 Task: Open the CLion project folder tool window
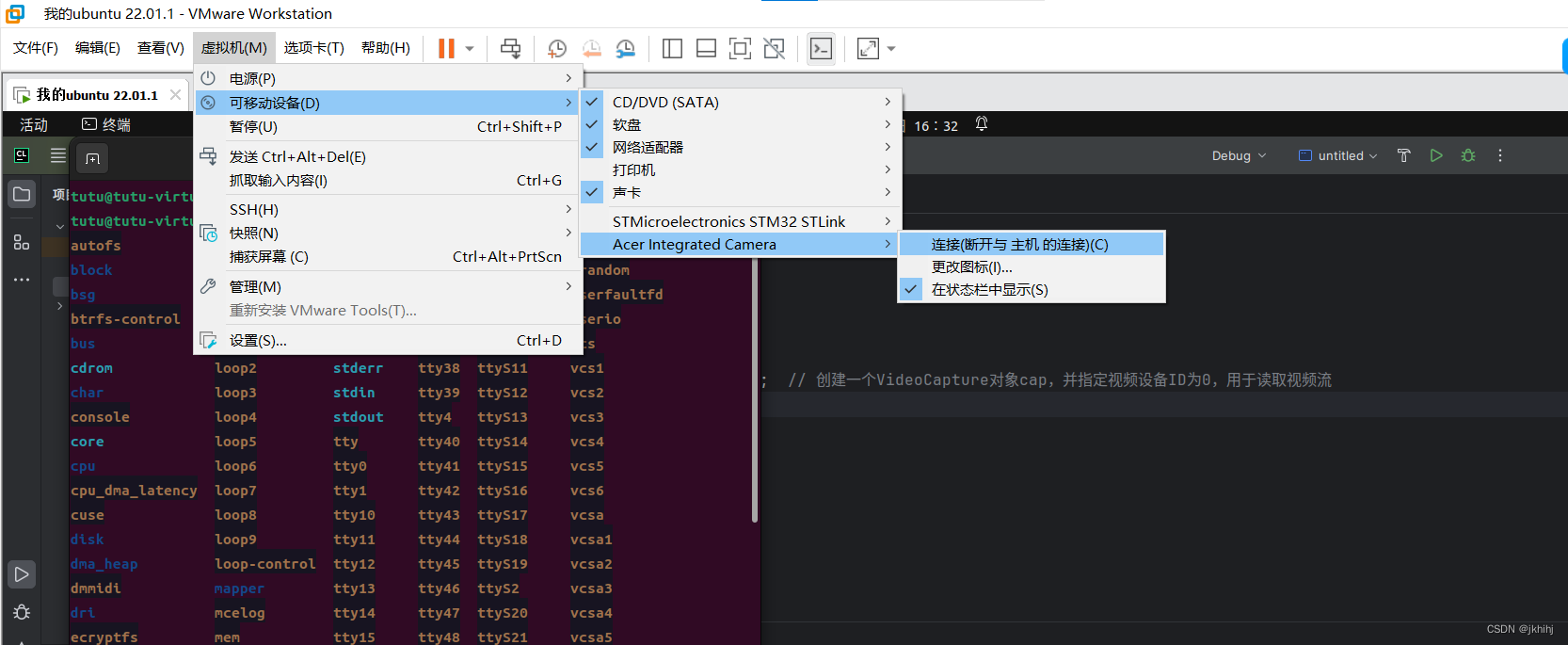click(x=22, y=194)
